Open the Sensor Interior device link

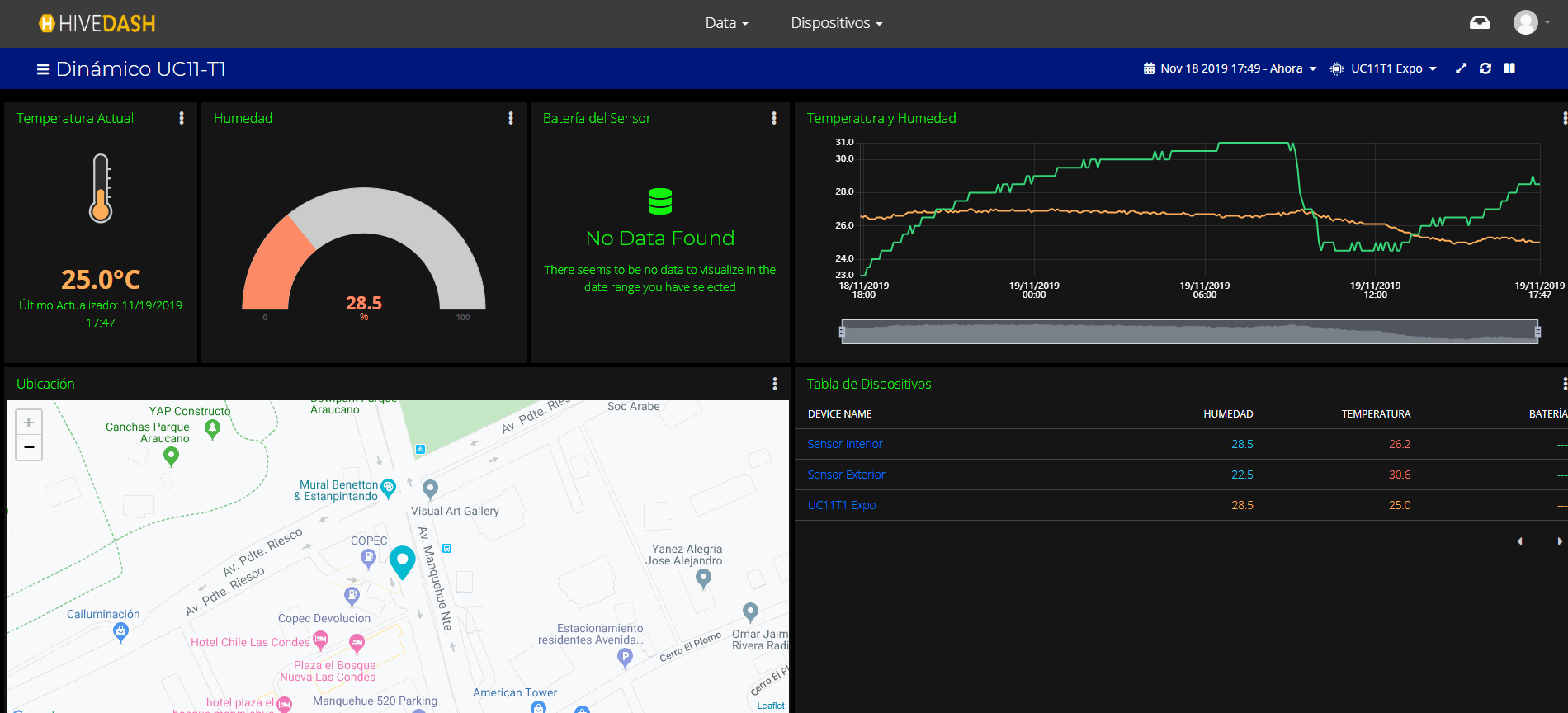tap(845, 444)
